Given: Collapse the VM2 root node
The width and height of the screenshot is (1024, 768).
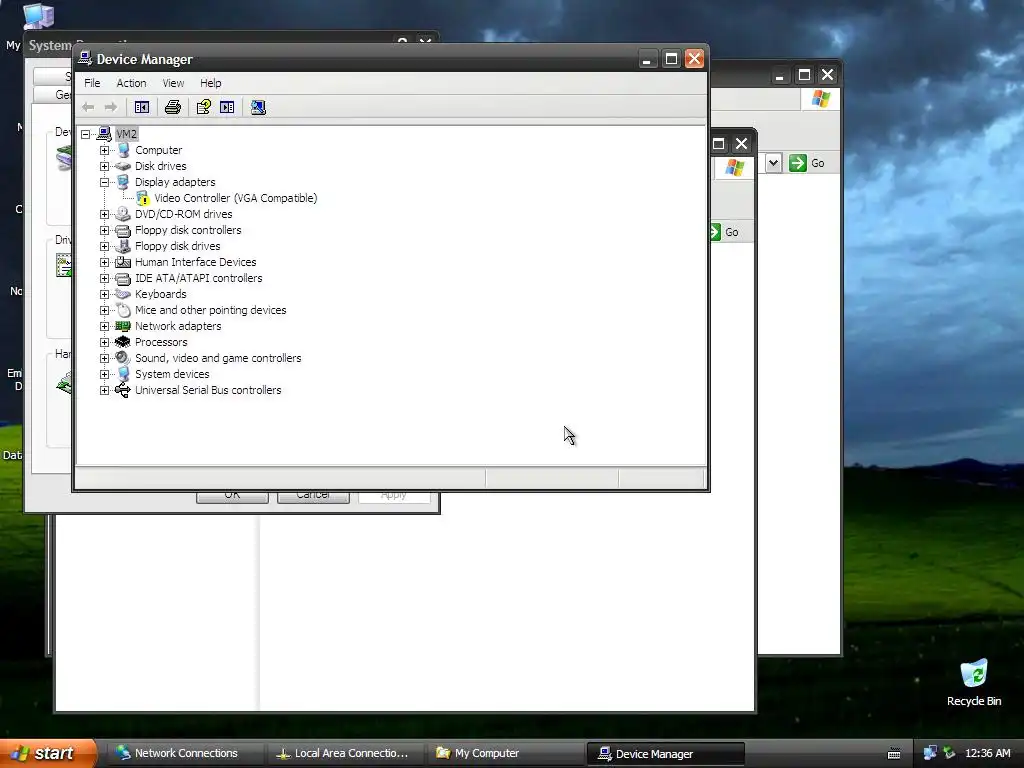Looking at the screenshot, I should [x=86, y=134].
